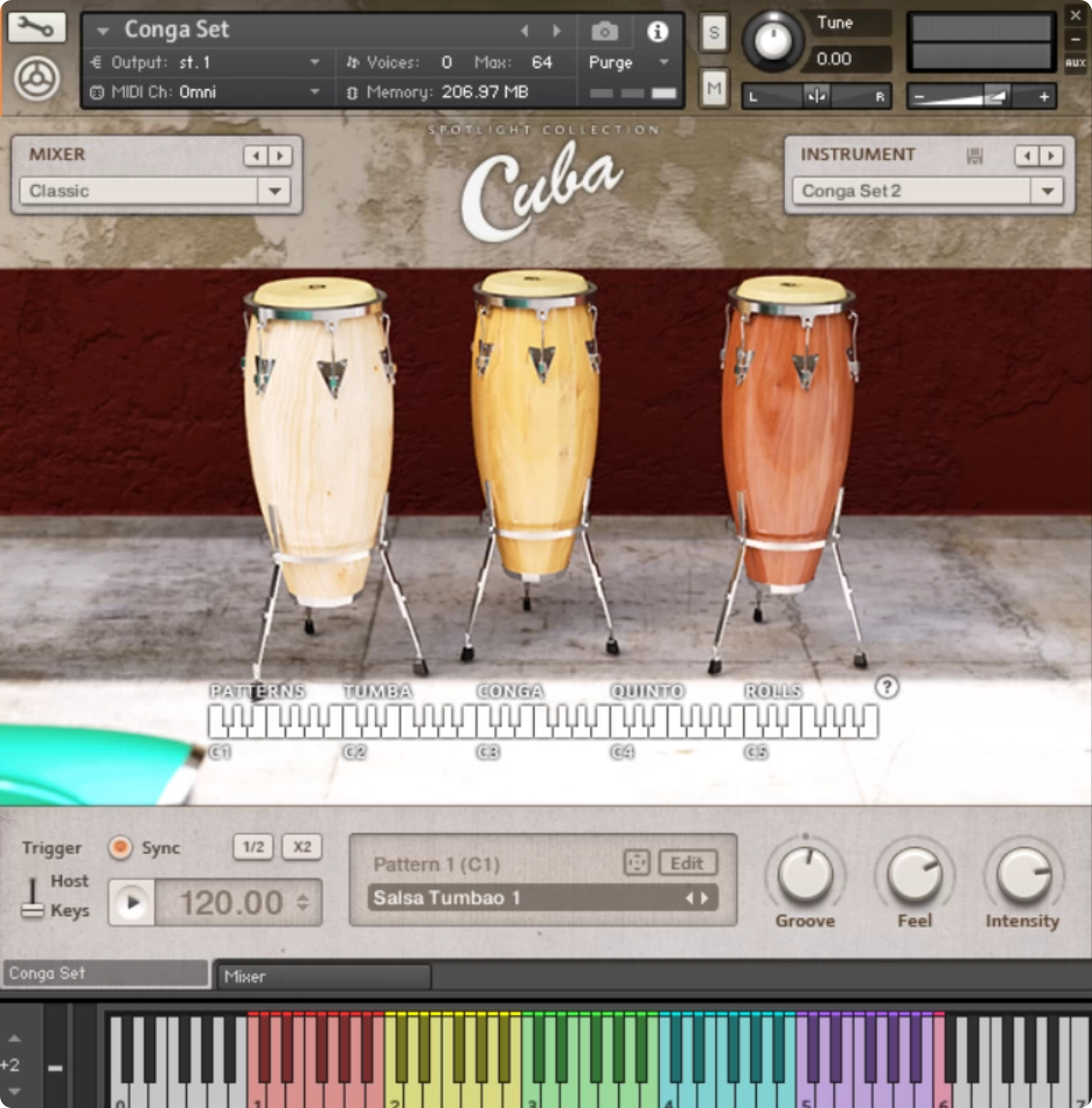Flip the Host/Keys trigger switch
The width and height of the screenshot is (1092, 1108).
pyautogui.click(x=32, y=898)
